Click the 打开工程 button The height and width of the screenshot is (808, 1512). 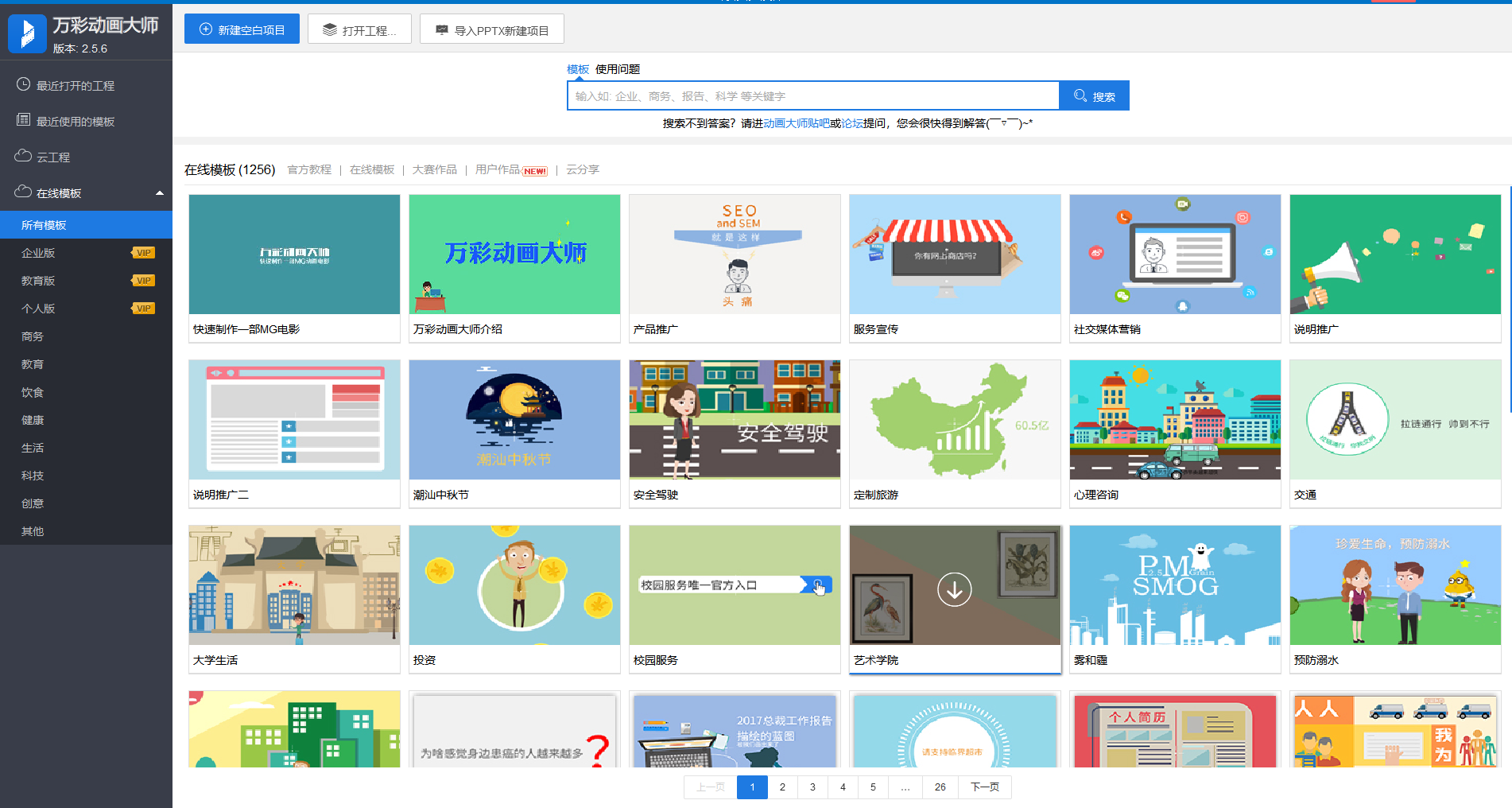point(359,29)
